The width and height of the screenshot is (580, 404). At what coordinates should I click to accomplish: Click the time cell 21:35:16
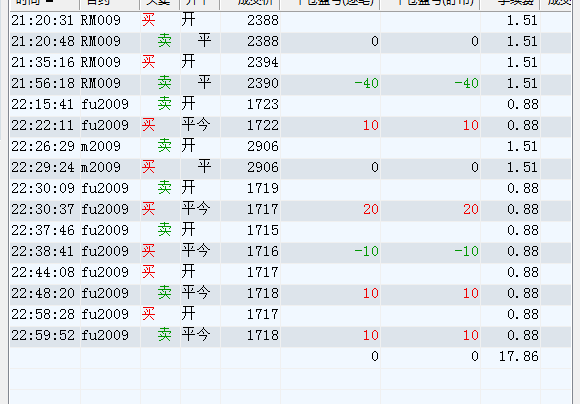43,62
